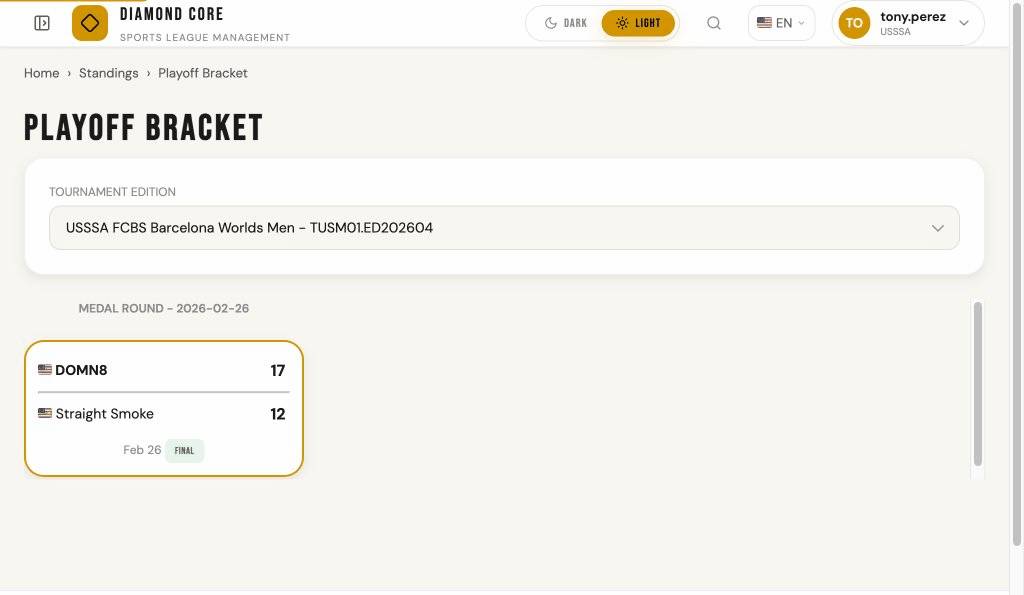The width and height of the screenshot is (1024, 595).
Task: Click the TO user avatar
Action: tap(854, 23)
